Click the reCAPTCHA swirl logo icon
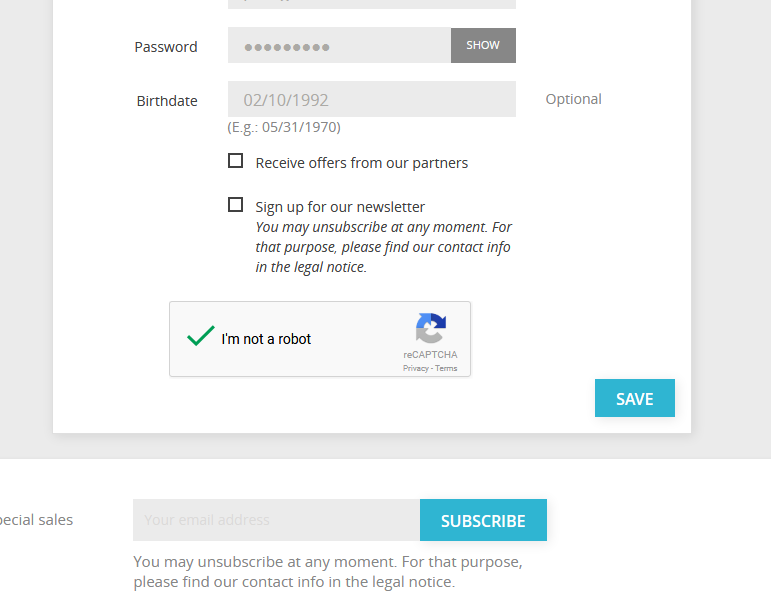Viewport: 771px width, 597px height. (x=431, y=328)
